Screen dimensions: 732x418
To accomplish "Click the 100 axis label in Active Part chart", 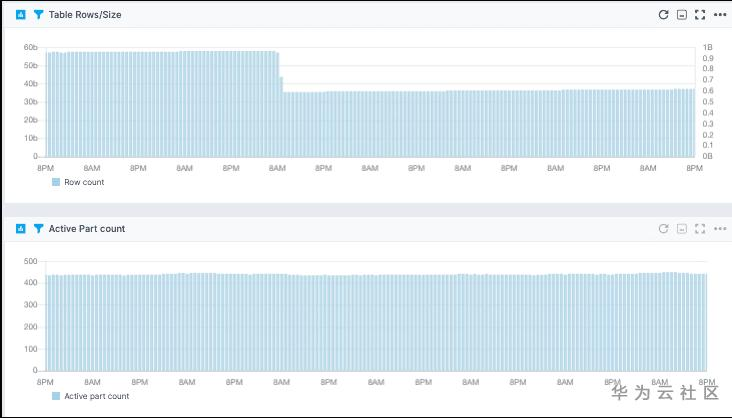I will 30,349.
